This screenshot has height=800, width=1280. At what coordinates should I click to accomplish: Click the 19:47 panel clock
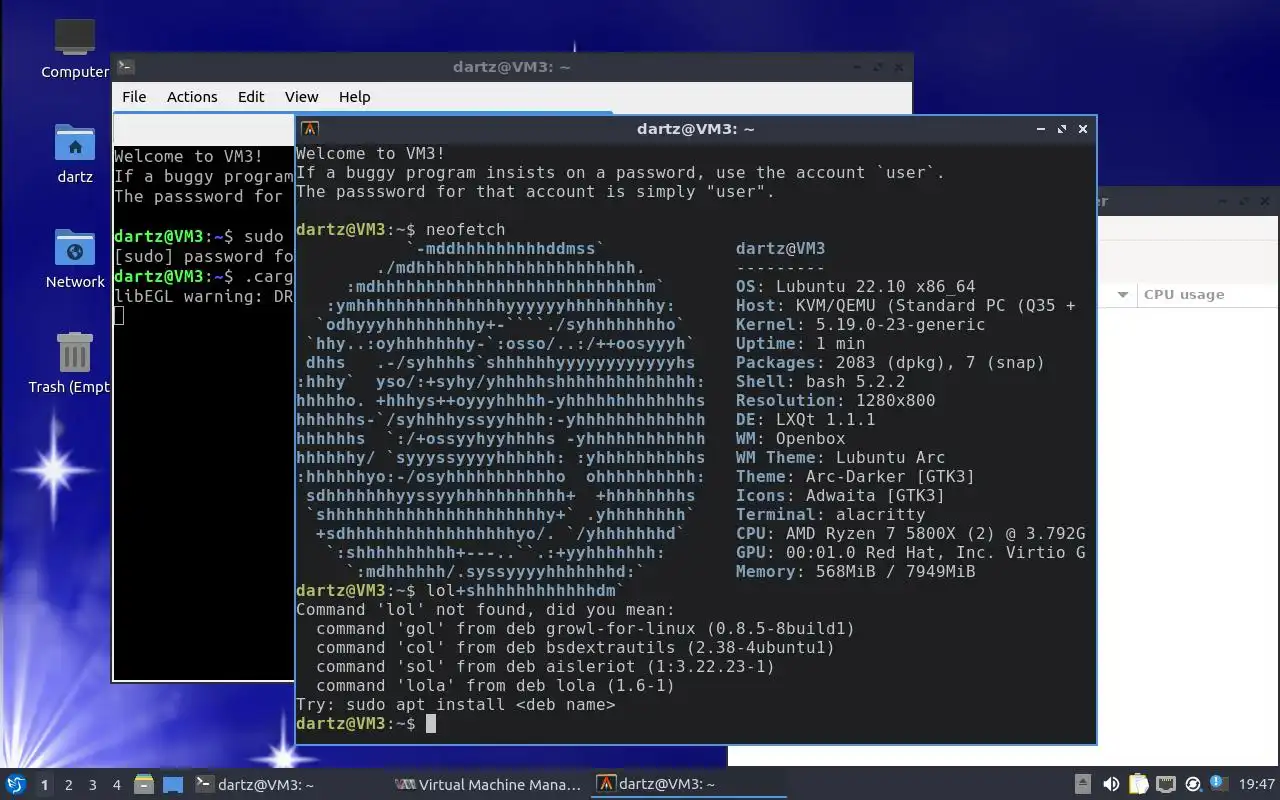coord(1256,785)
